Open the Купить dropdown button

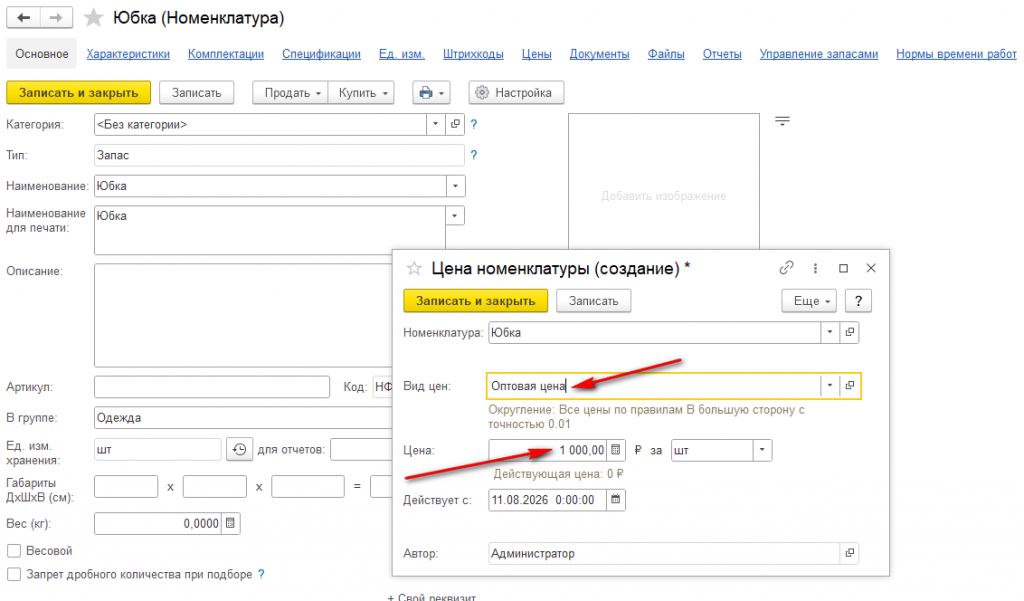(362, 93)
